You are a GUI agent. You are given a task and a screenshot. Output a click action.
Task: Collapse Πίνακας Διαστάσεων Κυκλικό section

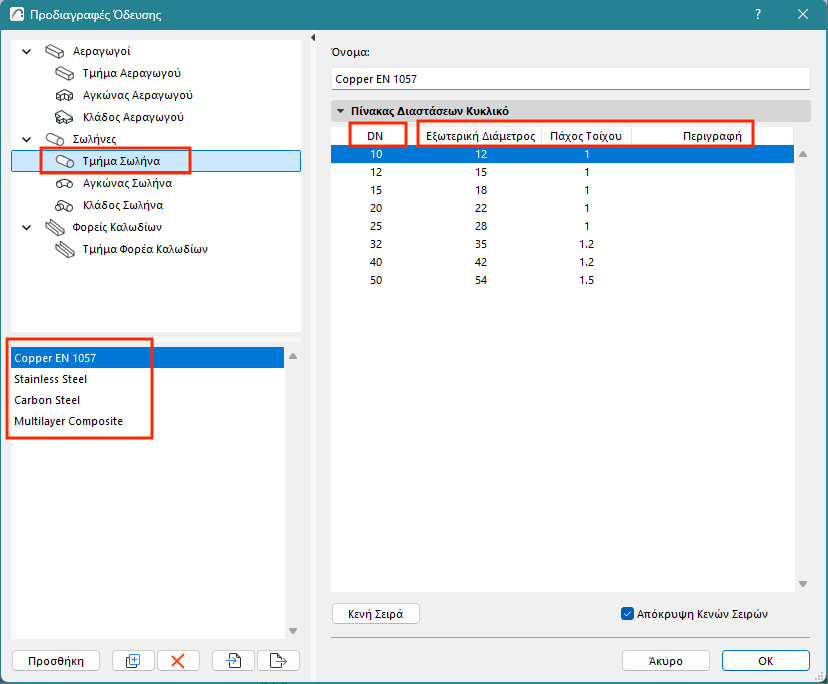click(341, 111)
